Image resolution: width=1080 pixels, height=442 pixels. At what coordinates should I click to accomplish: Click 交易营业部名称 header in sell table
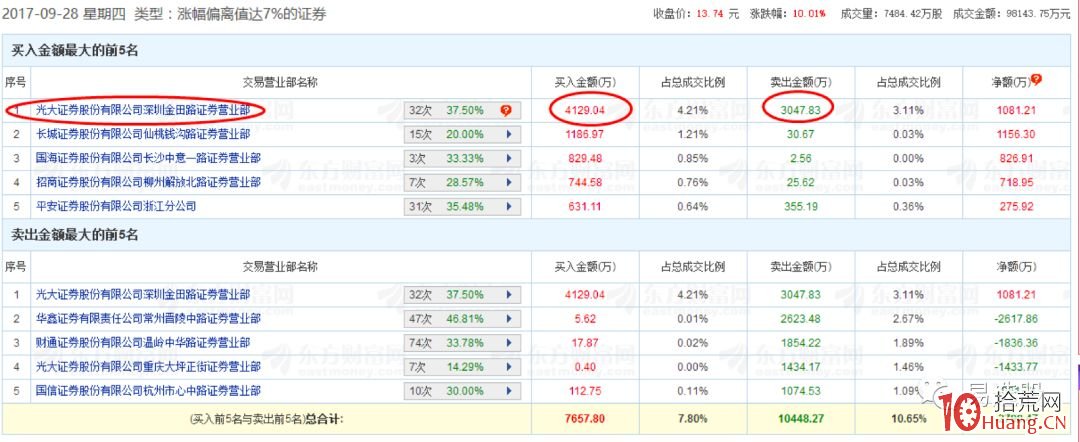click(280, 266)
